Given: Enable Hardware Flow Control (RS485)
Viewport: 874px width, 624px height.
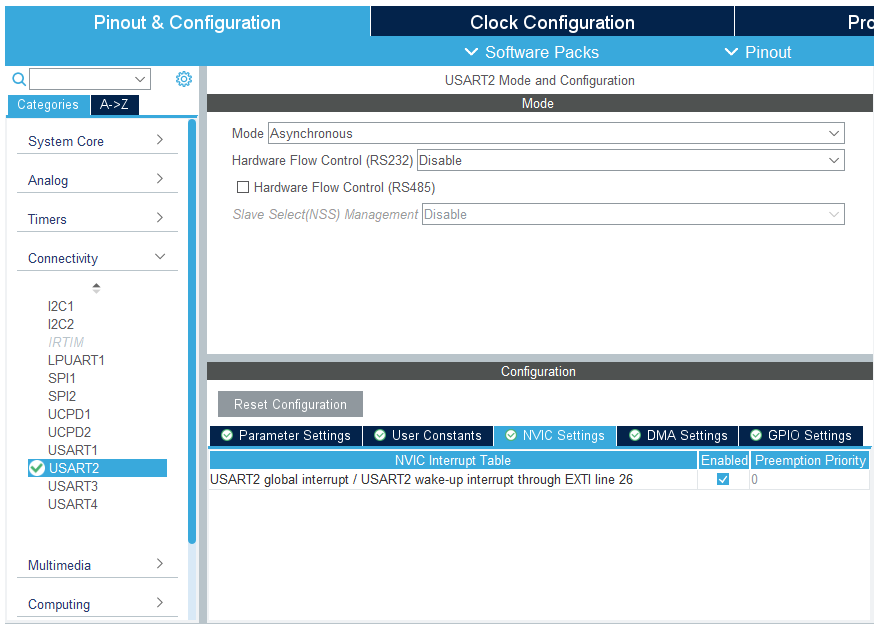Looking at the screenshot, I should coord(243,187).
